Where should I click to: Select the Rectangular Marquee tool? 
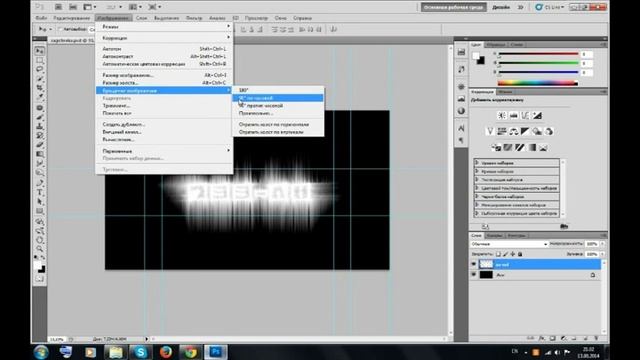click(40, 60)
